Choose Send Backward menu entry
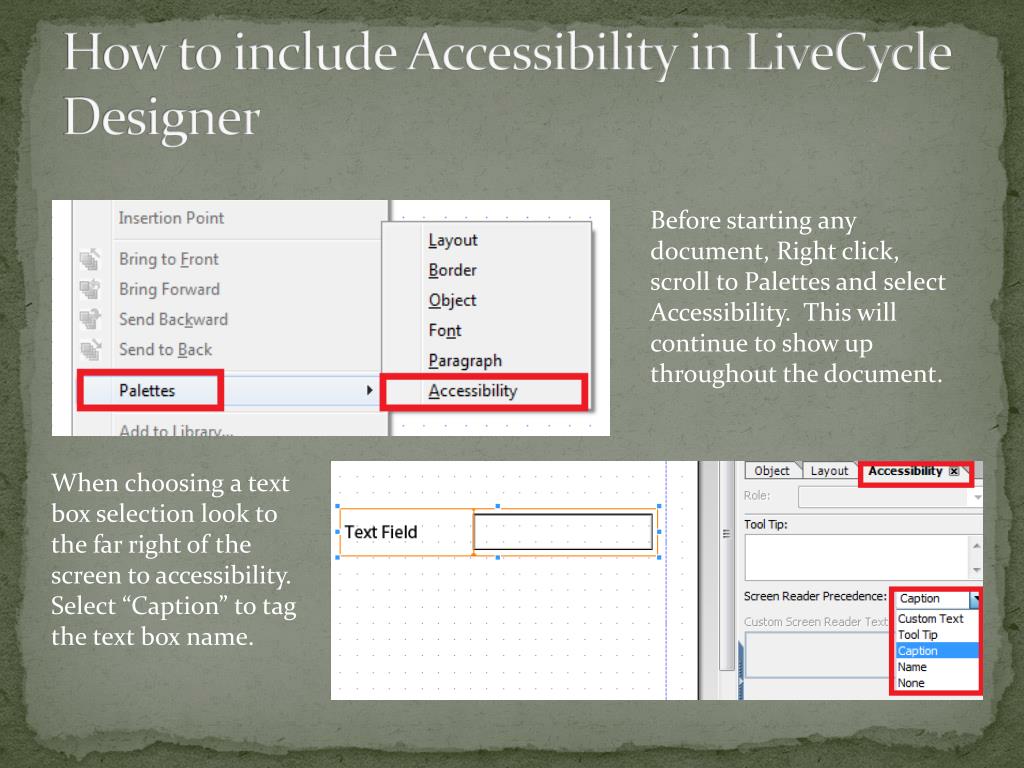 (x=173, y=319)
